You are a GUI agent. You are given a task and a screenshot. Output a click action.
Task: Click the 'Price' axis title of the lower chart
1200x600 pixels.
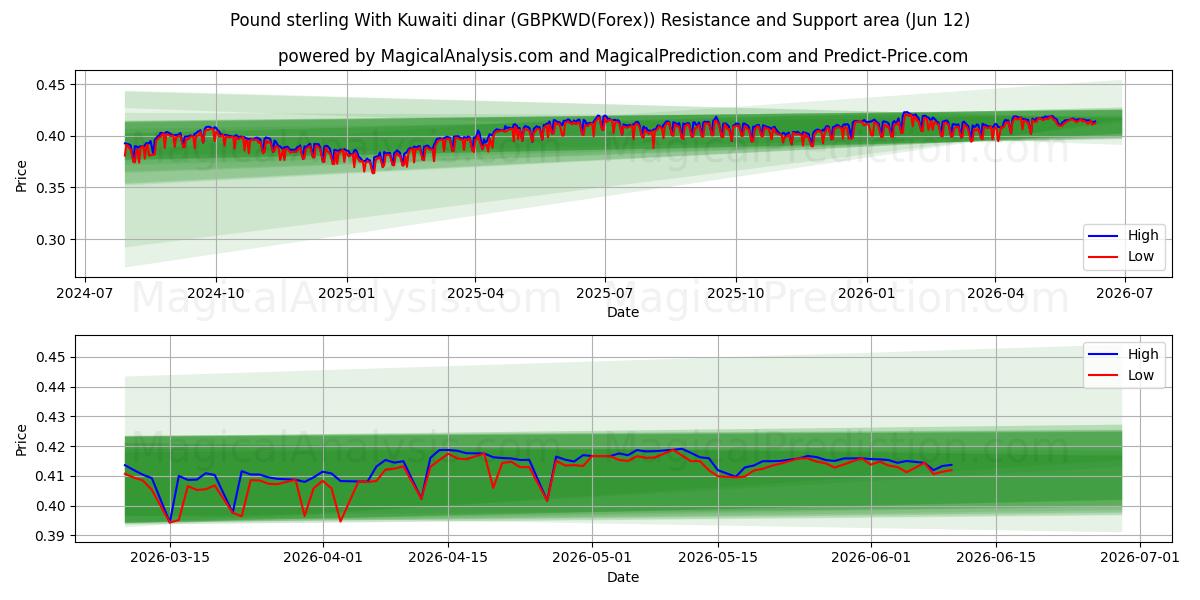[22, 440]
